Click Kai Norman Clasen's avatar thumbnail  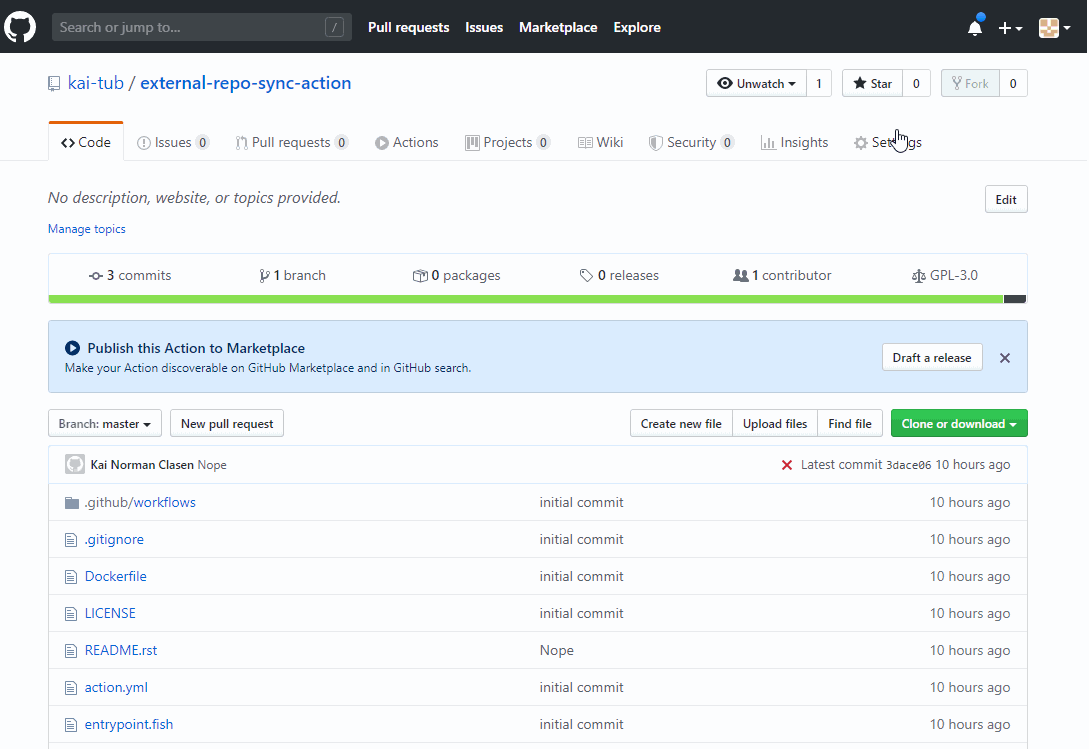pos(75,465)
